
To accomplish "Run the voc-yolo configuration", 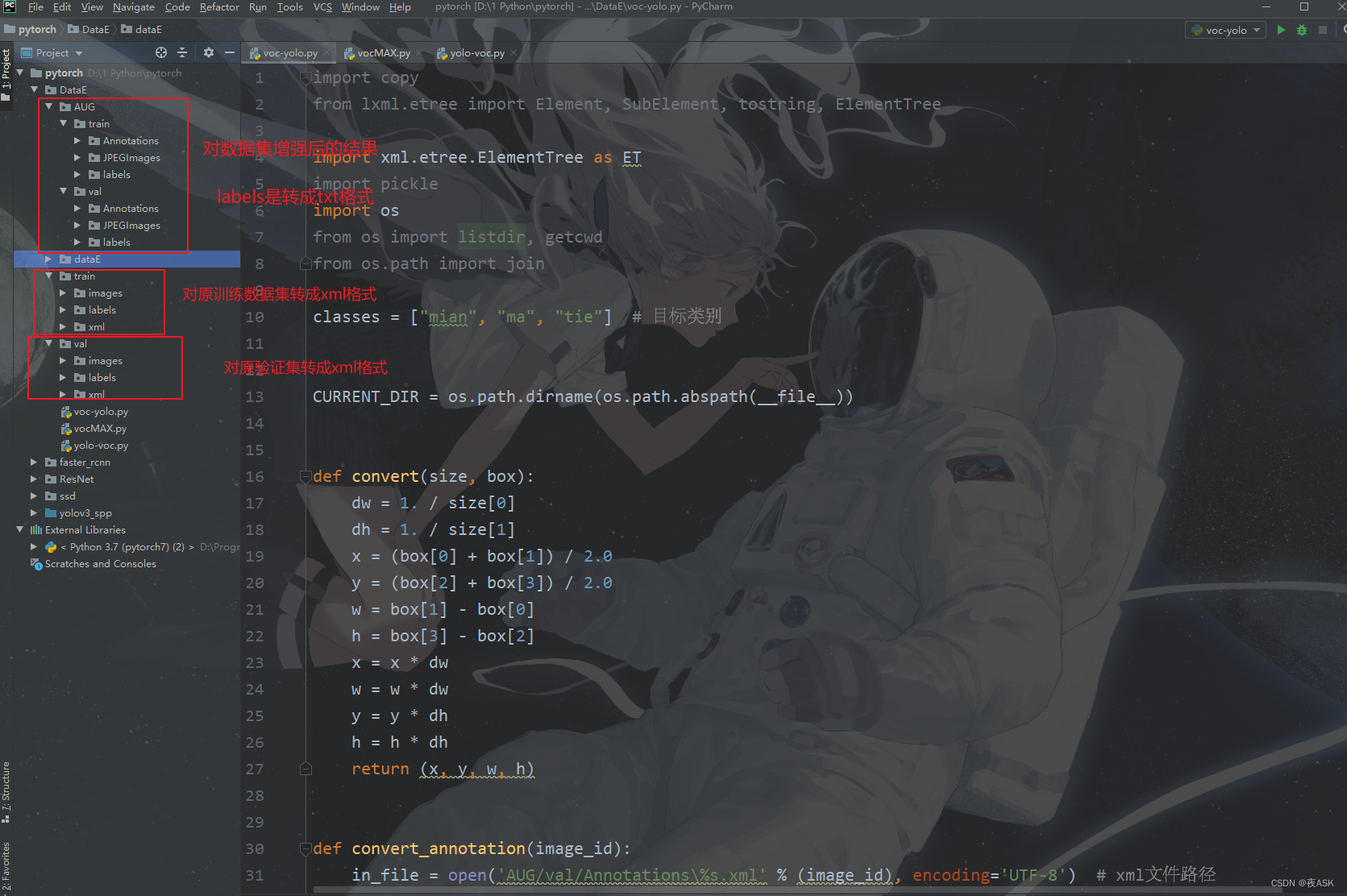I will 1281,30.
